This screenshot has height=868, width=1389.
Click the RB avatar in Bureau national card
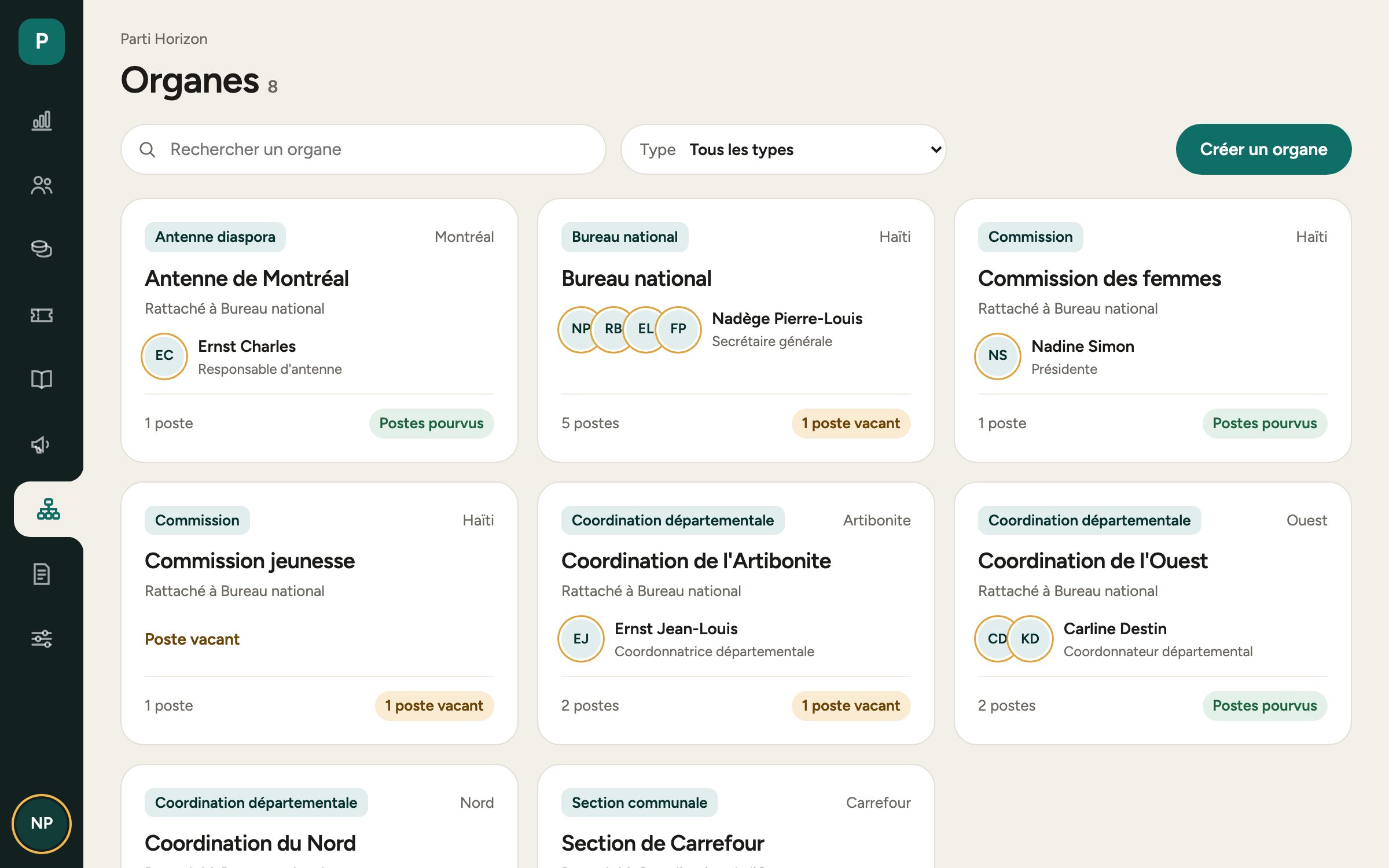point(613,329)
